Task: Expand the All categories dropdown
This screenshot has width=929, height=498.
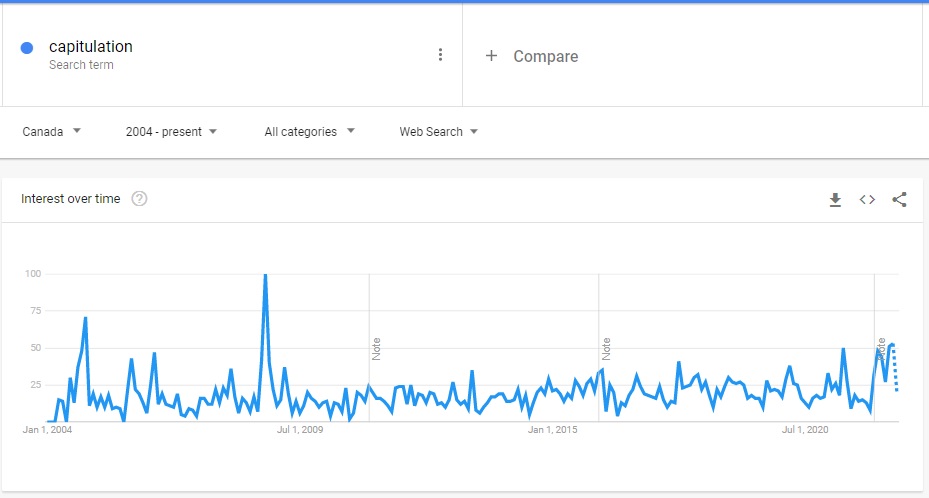Action: (x=309, y=131)
